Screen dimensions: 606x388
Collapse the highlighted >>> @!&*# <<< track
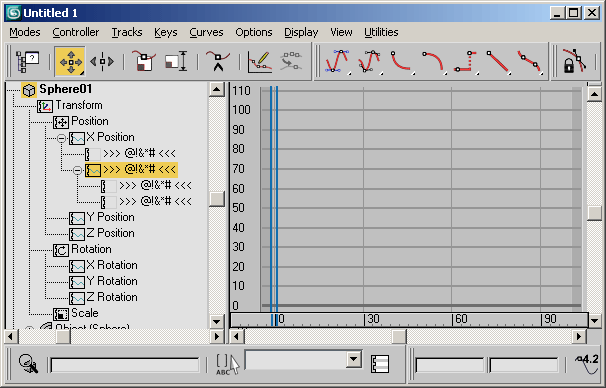77,170
